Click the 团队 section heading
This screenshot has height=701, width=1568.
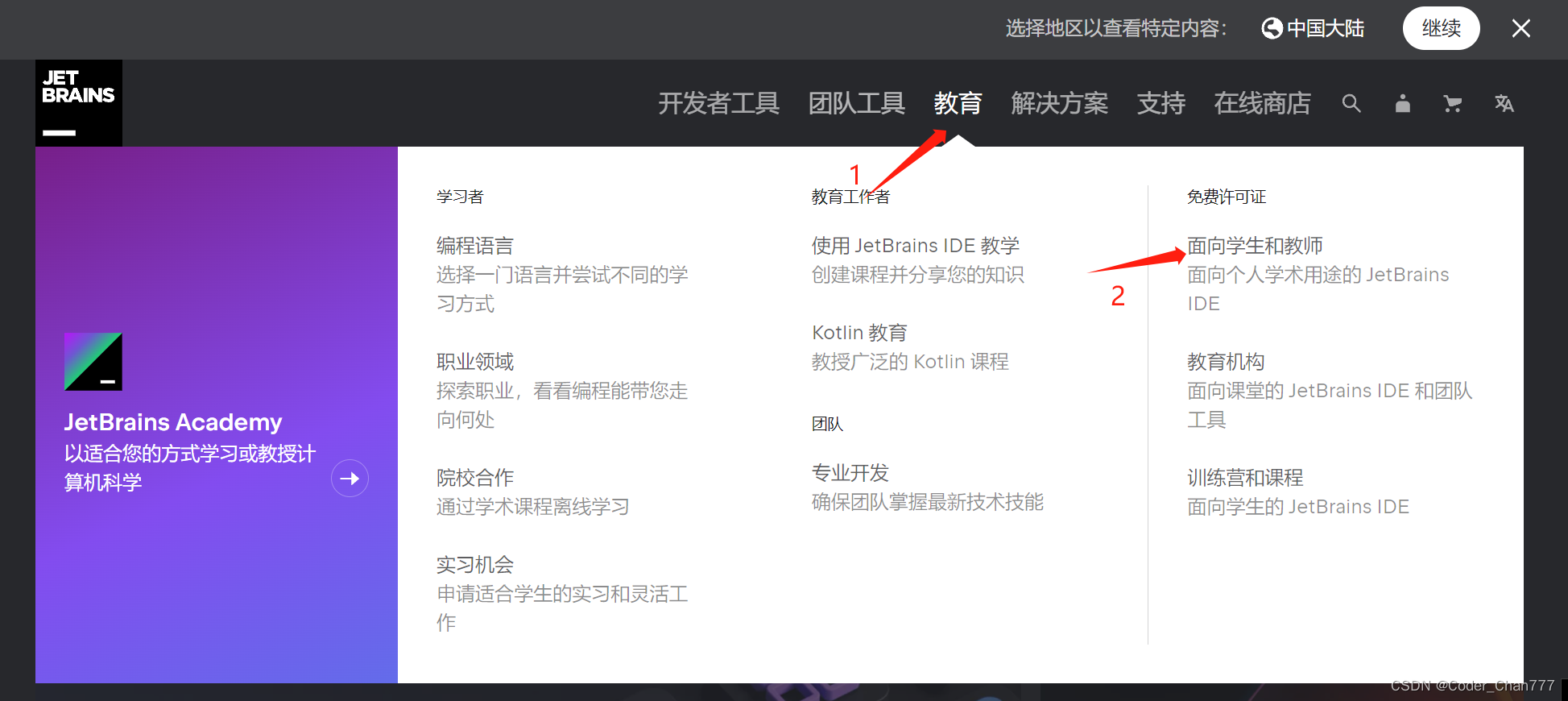pos(827,424)
